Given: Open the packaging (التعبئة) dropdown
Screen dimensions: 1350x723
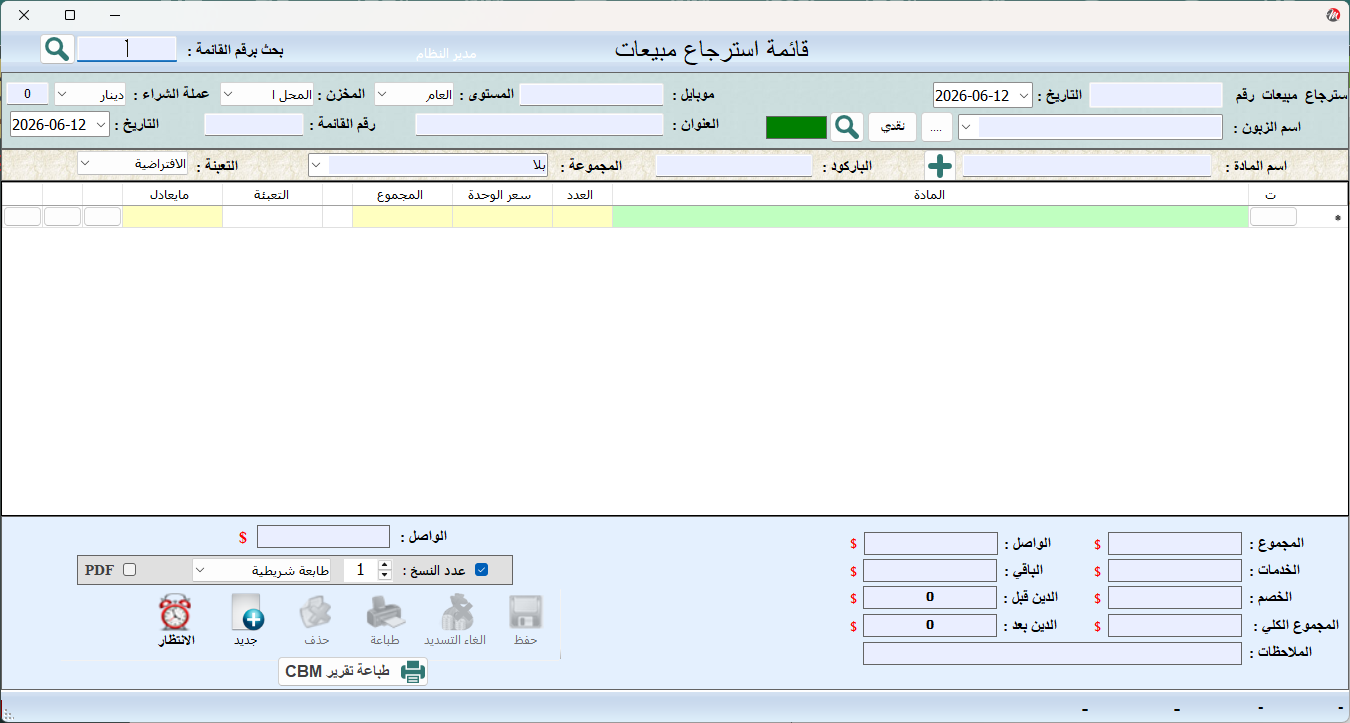Looking at the screenshot, I should [x=86, y=163].
